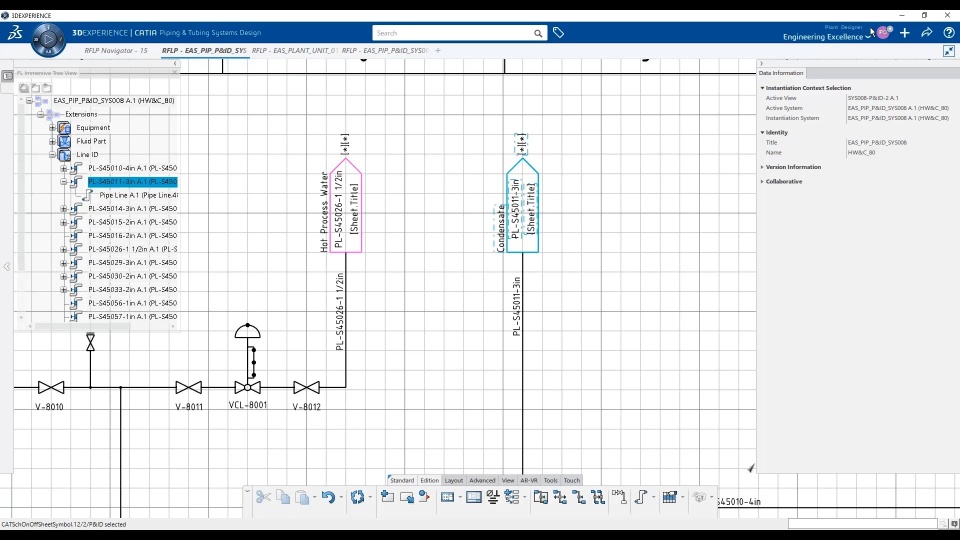The width and height of the screenshot is (960, 540).
Task: Click the 3DEXPERIENCE compass icon
Action: pyautogui.click(x=48, y=40)
